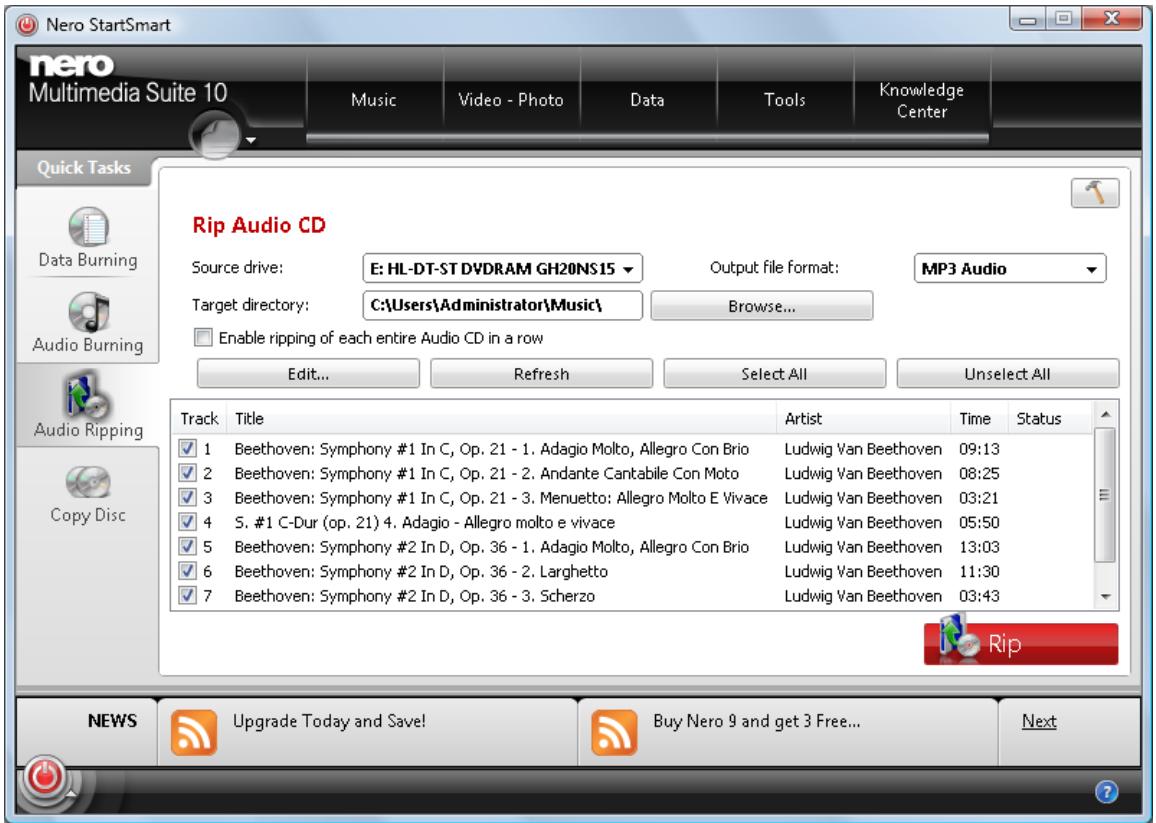Click the track list scroll down arrow
This screenshot has height=823, width=1156.
[1105, 596]
